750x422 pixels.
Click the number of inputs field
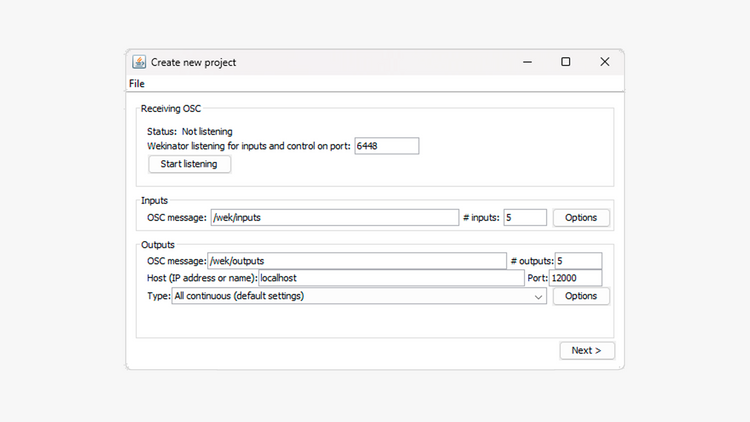525,217
